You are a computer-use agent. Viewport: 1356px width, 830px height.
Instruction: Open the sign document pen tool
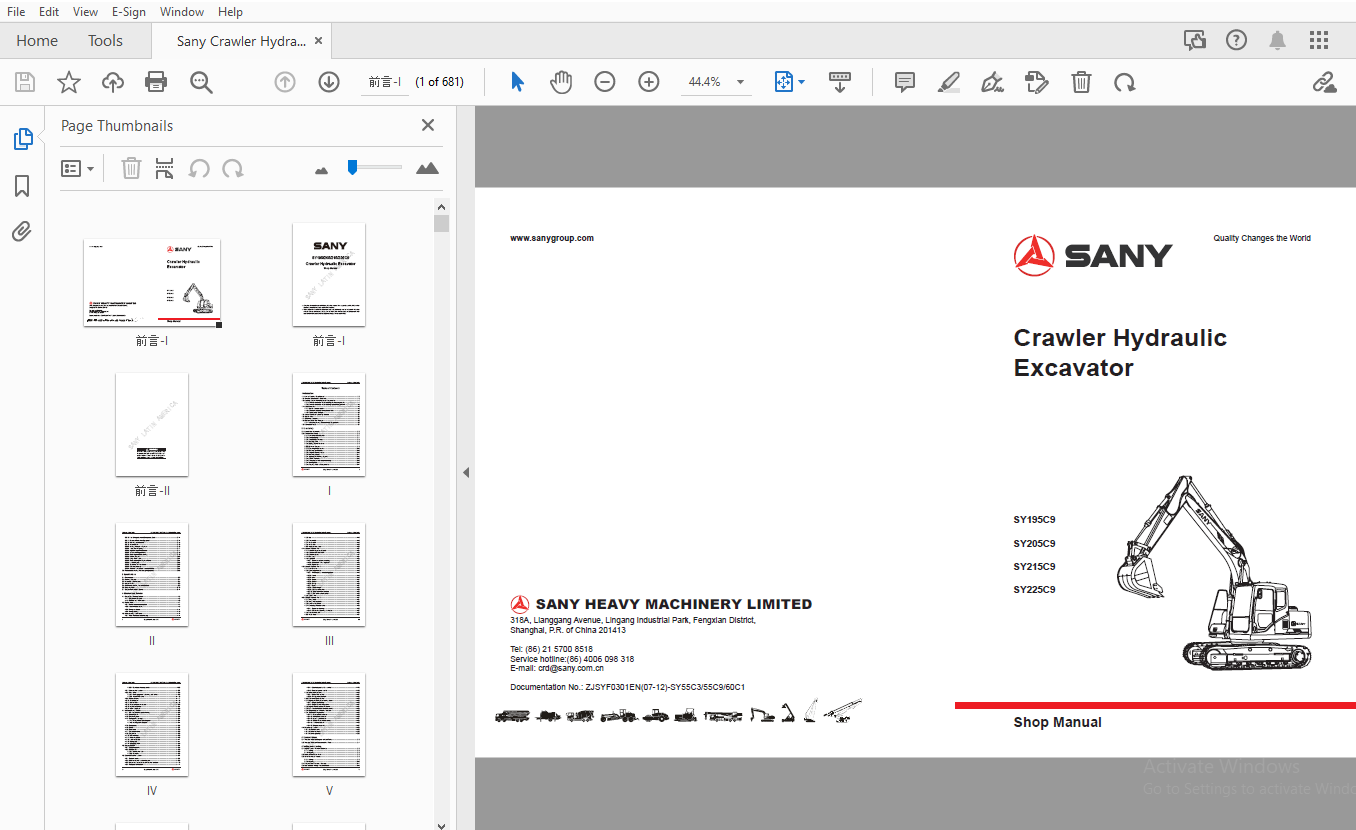pos(993,82)
